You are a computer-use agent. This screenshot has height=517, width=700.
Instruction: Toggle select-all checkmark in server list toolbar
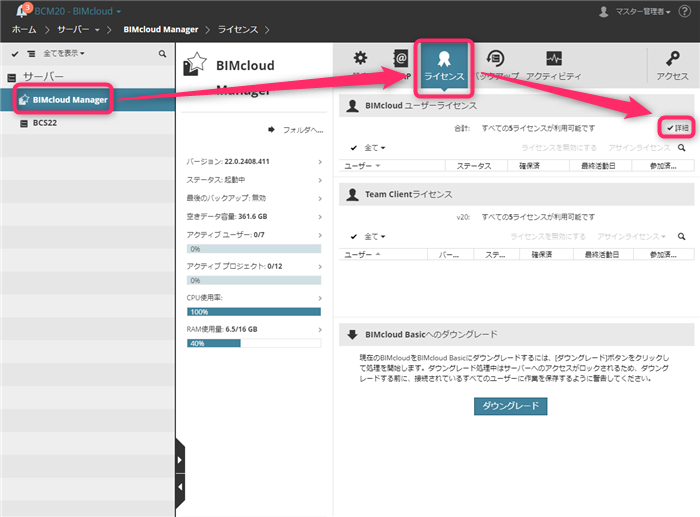pos(15,54)
